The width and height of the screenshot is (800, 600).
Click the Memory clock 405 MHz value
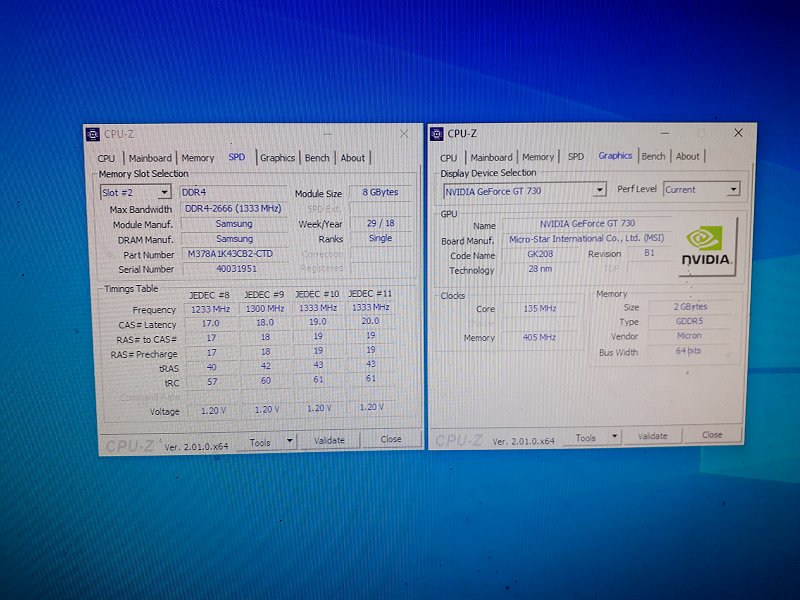click(539, 337)
